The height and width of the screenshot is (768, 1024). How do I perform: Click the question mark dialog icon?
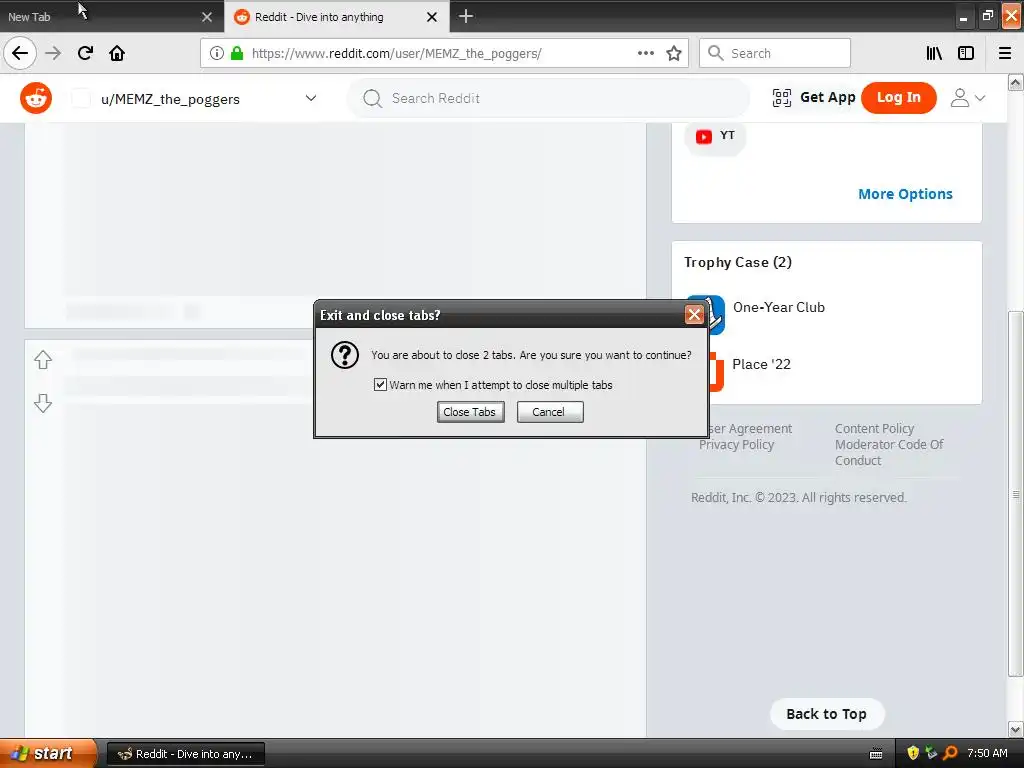point(345,355)
